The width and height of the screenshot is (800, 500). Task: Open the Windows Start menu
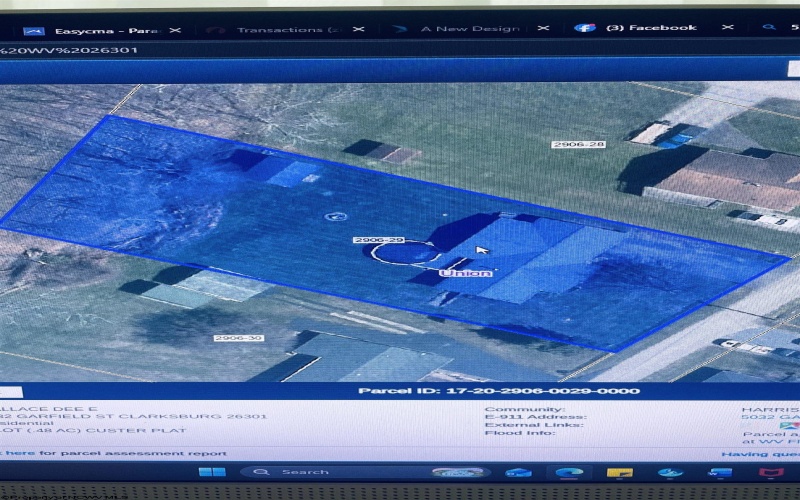[x=212, y=471]
